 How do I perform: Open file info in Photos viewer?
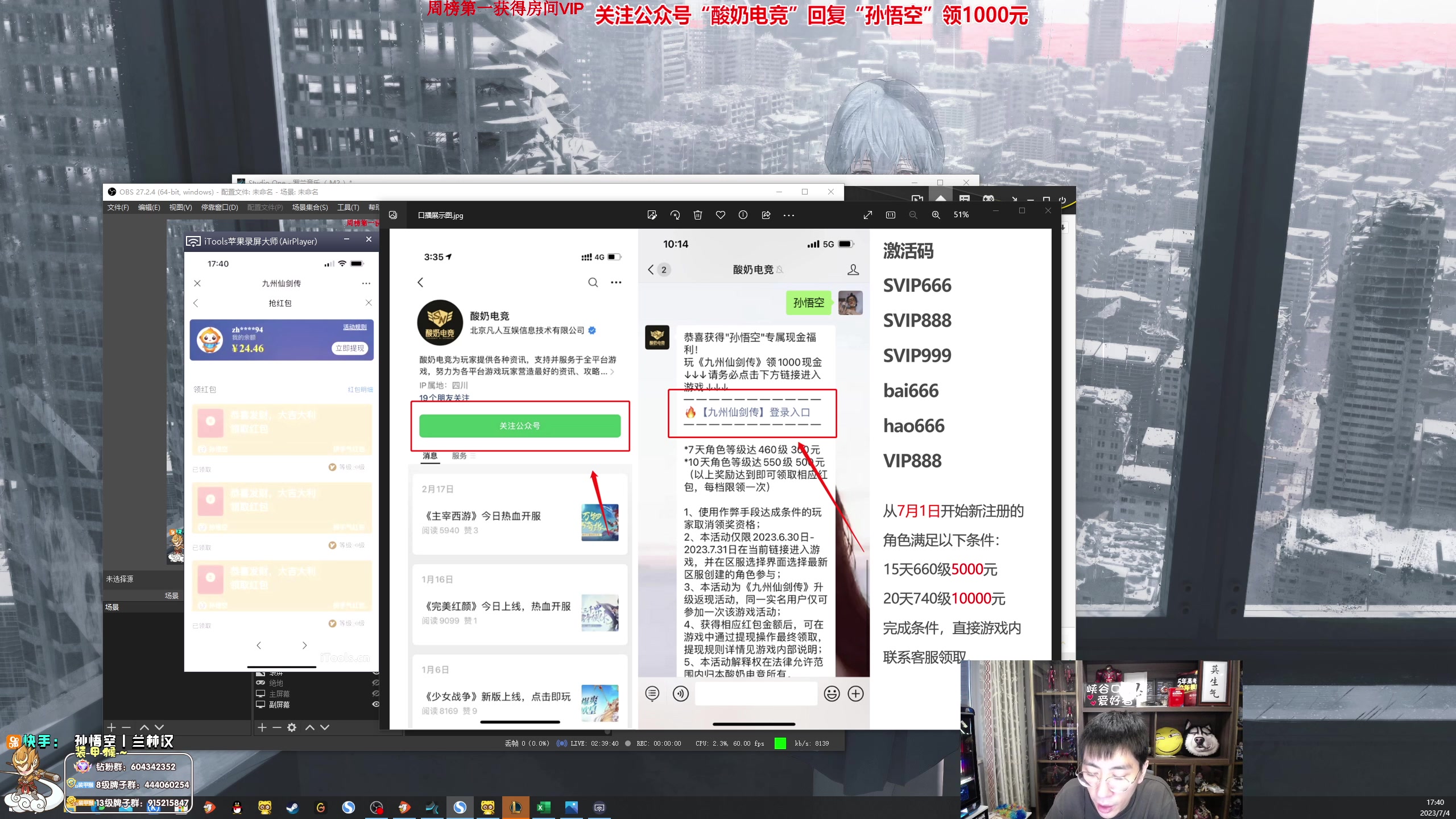[x=743, y=215]
